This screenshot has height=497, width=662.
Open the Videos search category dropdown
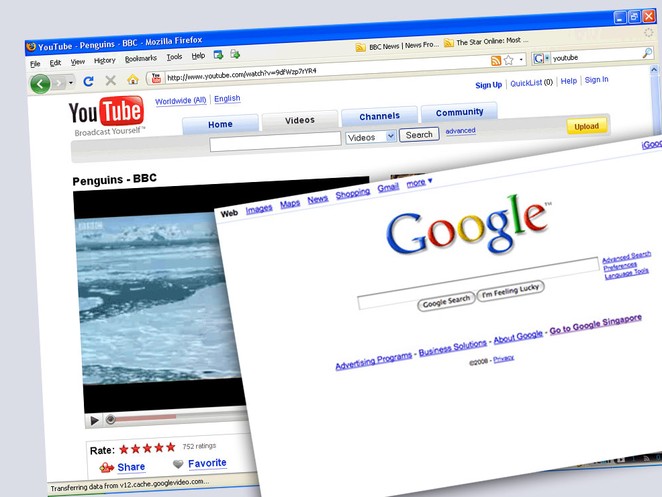tap(371, 137)
